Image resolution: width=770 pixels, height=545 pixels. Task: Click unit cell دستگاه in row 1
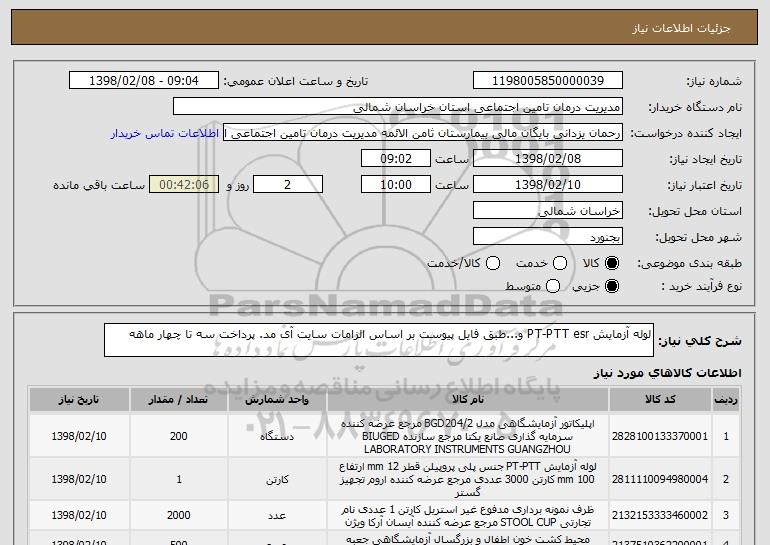coord(277,436)
